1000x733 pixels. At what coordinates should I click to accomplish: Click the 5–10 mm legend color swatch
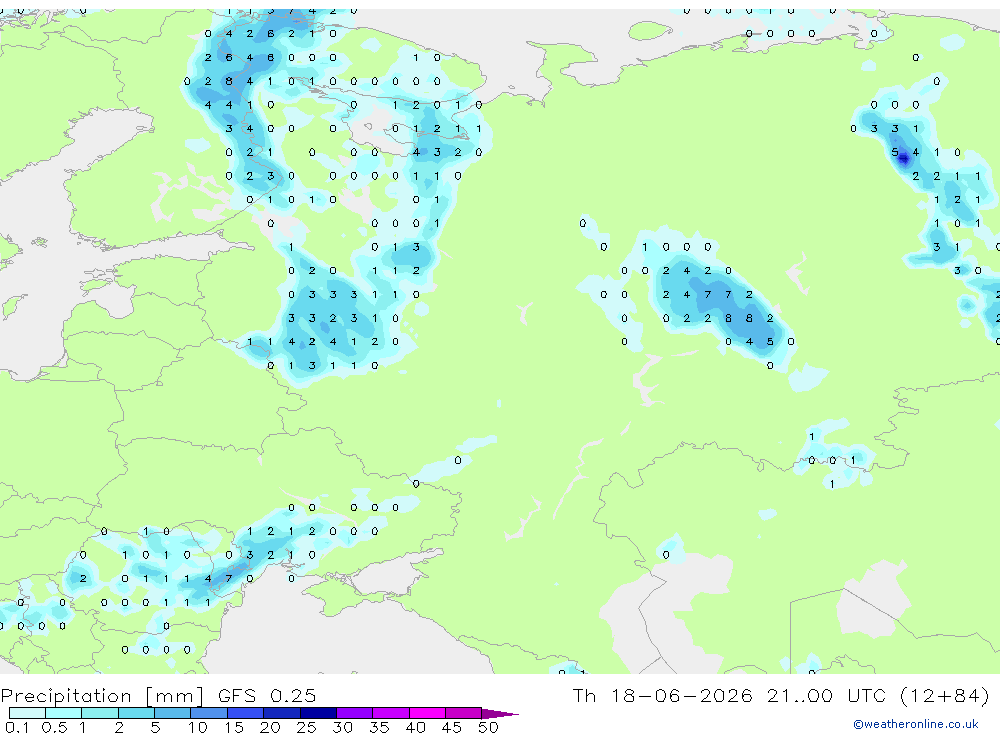[172, 713]
